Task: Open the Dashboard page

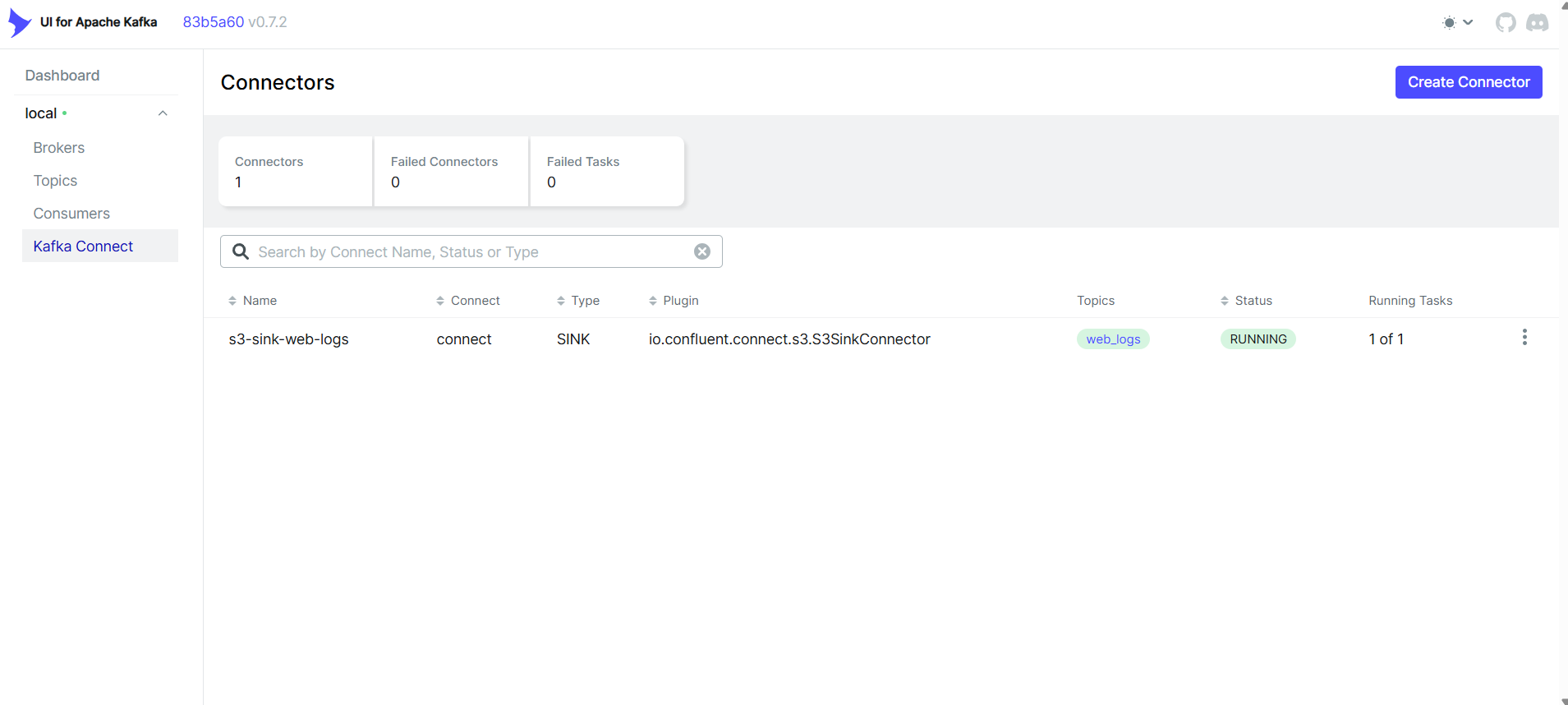Action: (62, 76)
